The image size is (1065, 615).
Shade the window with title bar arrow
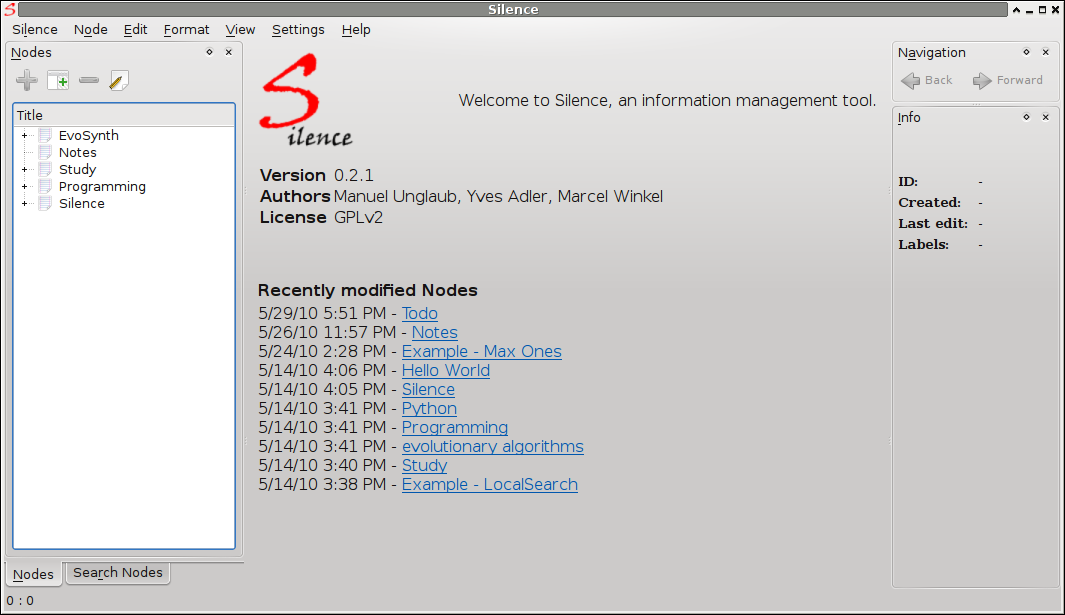point(1016,10)
